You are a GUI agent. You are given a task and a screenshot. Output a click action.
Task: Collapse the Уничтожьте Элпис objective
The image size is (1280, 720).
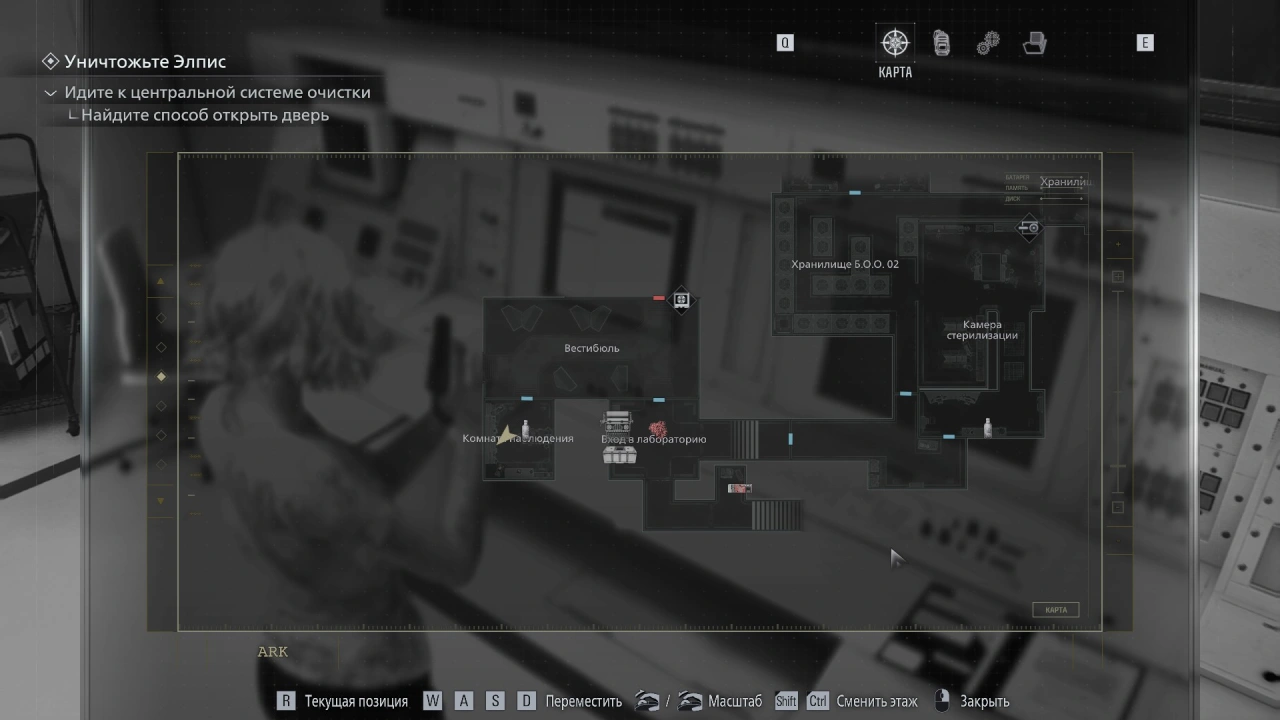[50, 62]
